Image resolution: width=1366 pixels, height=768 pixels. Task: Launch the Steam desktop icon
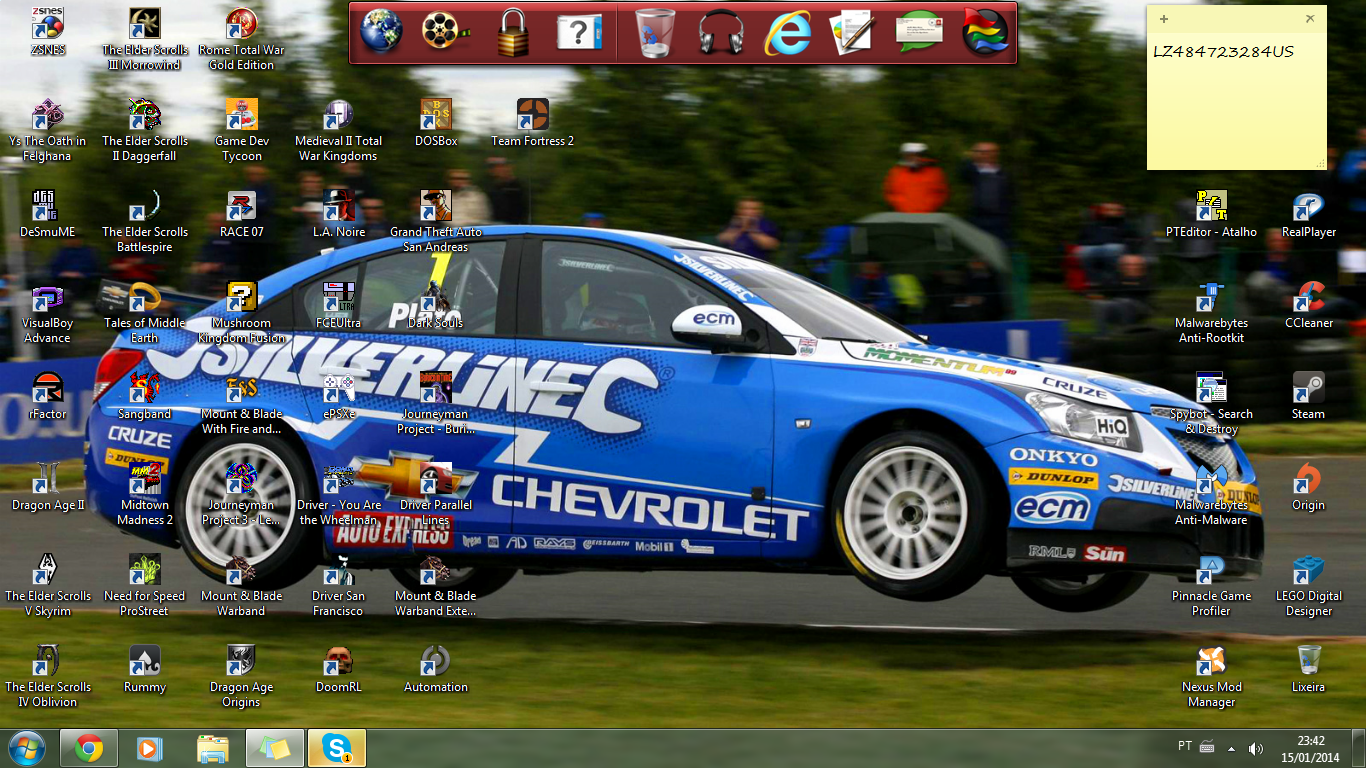point(1309,396)
